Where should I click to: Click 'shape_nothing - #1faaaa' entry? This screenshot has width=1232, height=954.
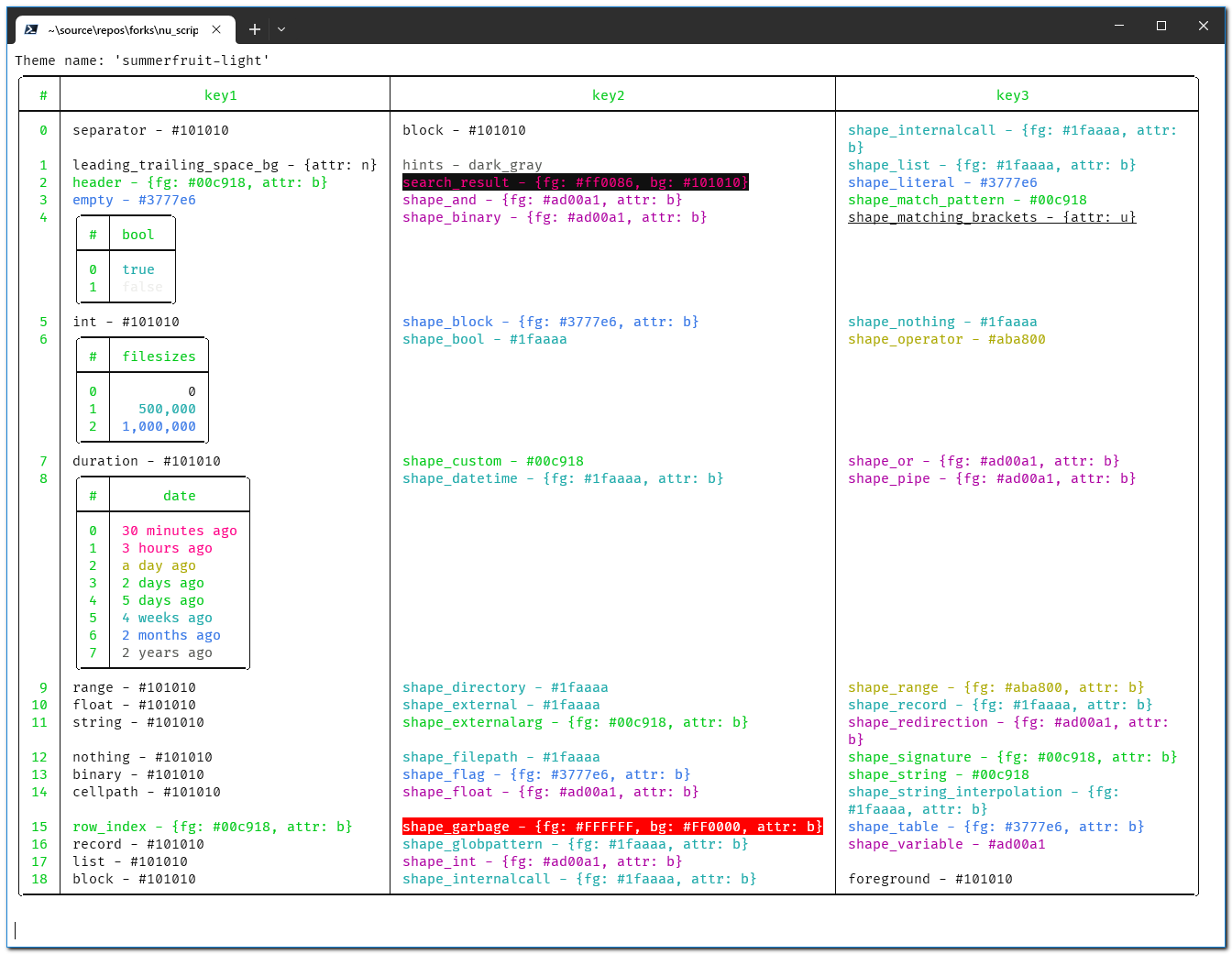coord(943,322)
